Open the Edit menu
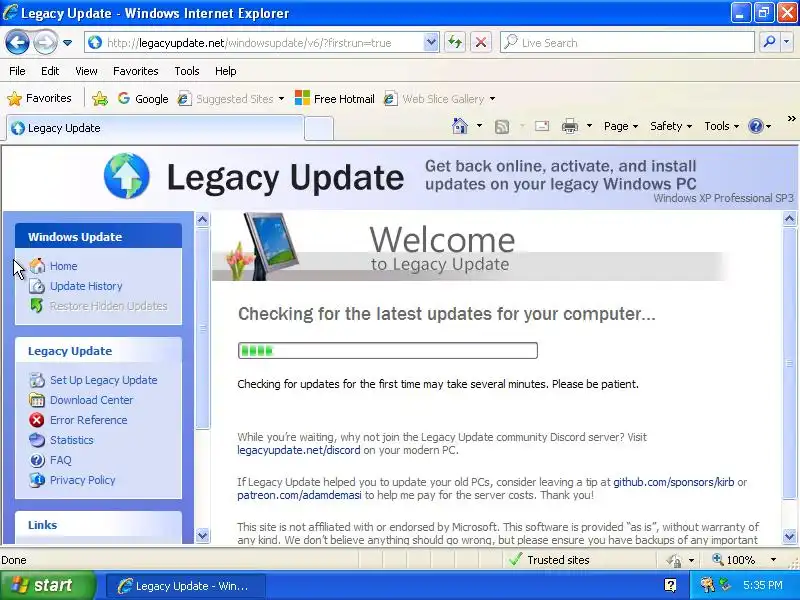This screenshot has height=600, width=800. 50,71
